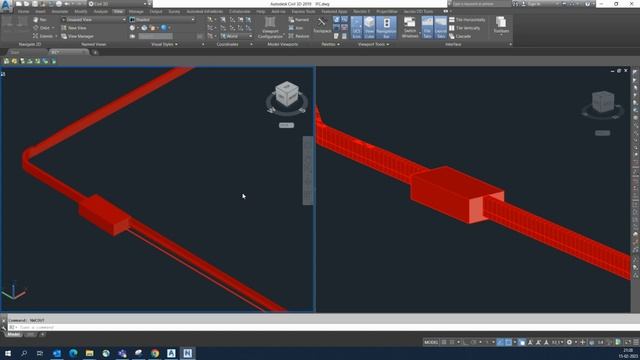Screen dimensions: 640x360
Task: Toggle the Layout Tabs button
Action: tap(441, 27)
